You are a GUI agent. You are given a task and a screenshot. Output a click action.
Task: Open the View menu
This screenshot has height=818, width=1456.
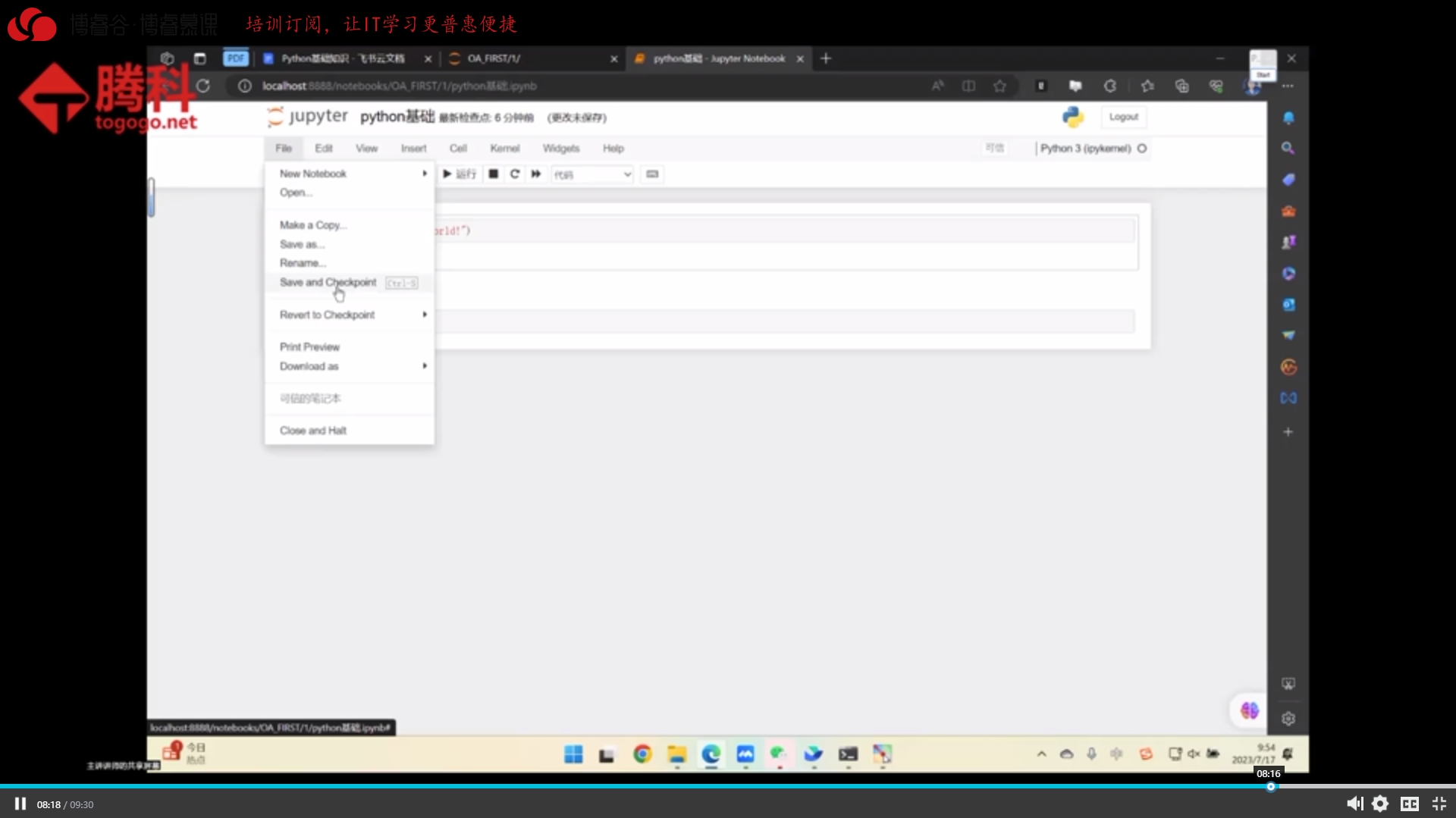point(366,149)
